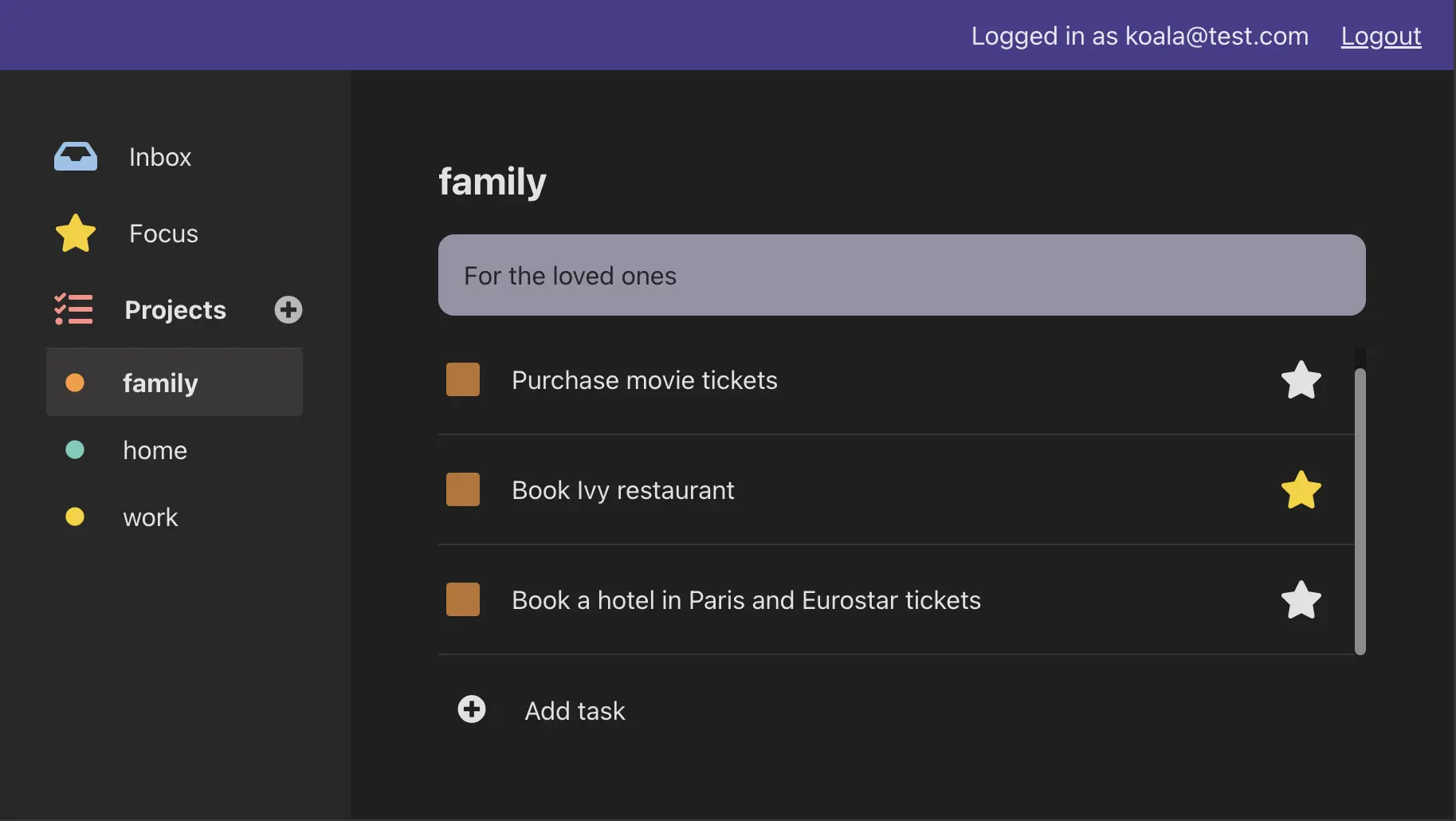Unstar the Book Ivy restaurant task

coord(1301,490)
